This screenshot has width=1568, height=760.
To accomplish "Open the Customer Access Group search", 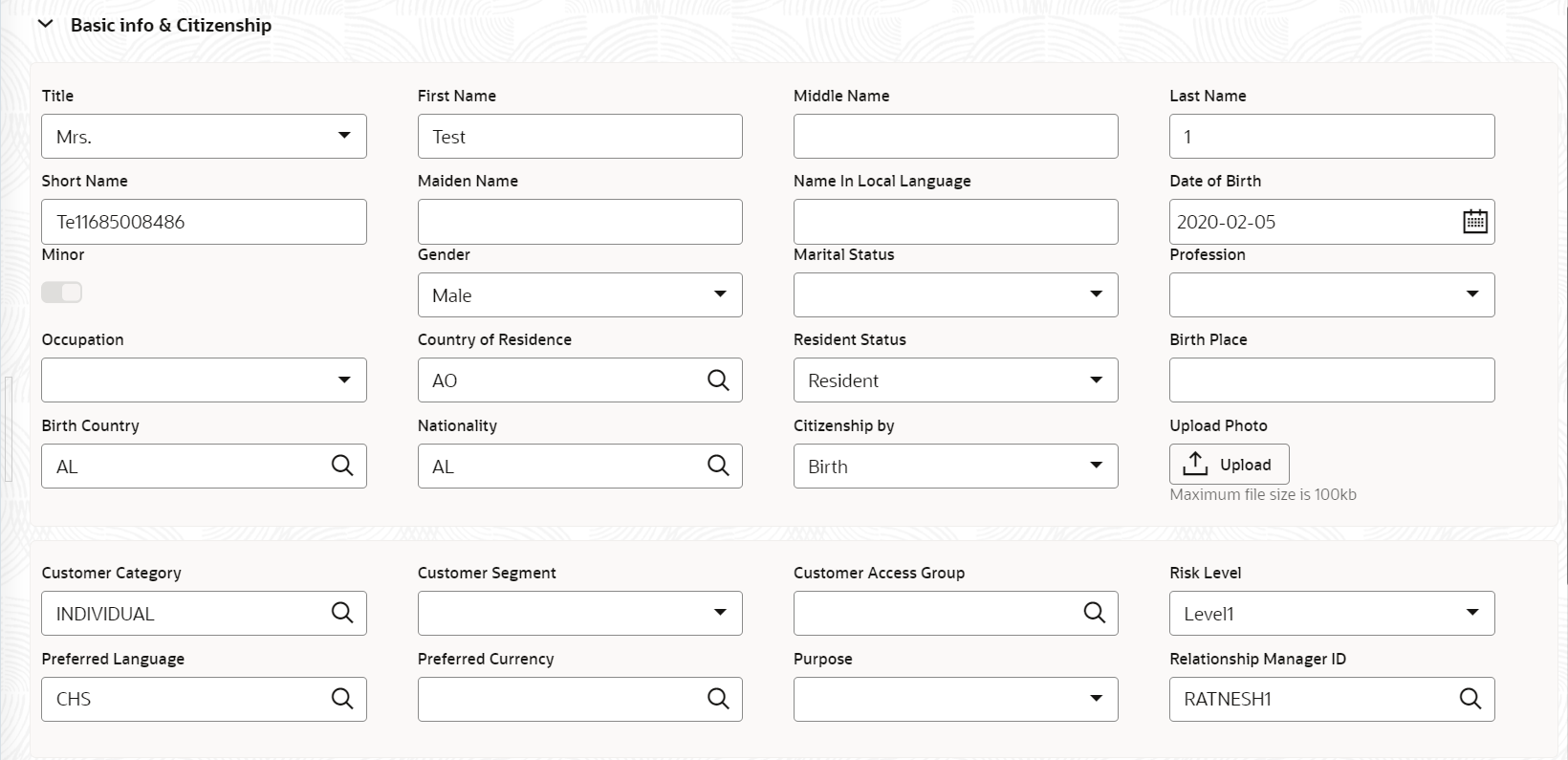I will 1094,613.
